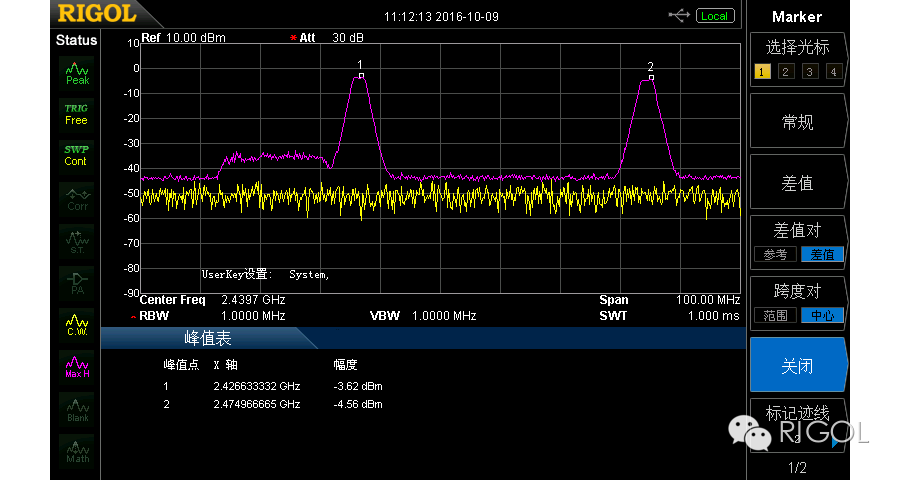Image resolution: width=900 pixels, height=480 pixels.
Task: Set 差值对 to 差值
Action: pyautogui.click(x=822, y=254)
